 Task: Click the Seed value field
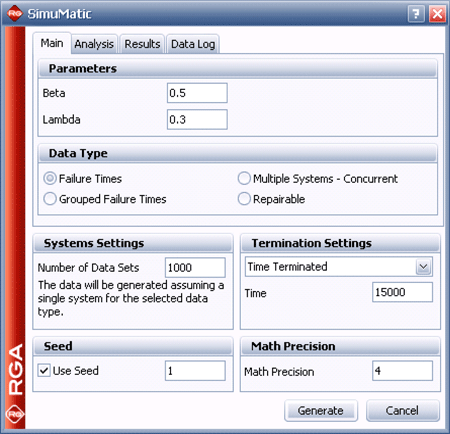pyautogui.click(x=195, y=371)
